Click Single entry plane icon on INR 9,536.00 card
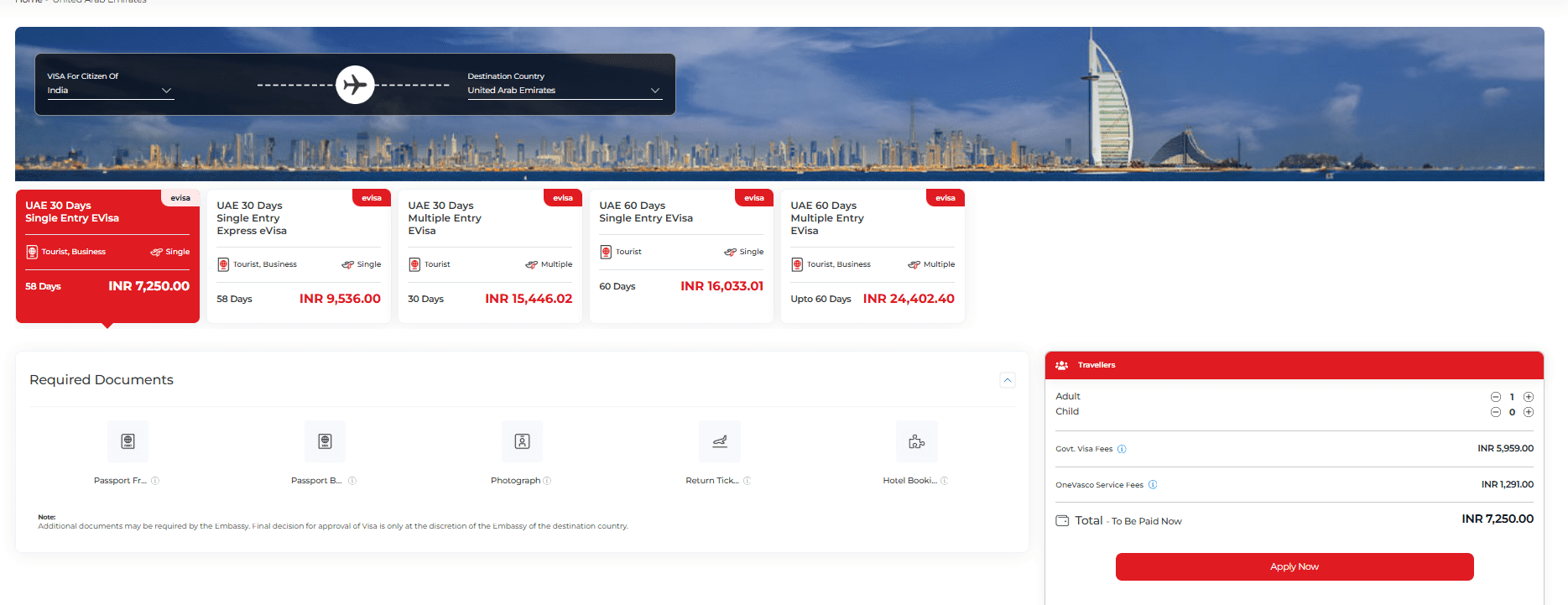This screenshot has width=1568, height=605. pyautogui.click(x=347, y=264)
